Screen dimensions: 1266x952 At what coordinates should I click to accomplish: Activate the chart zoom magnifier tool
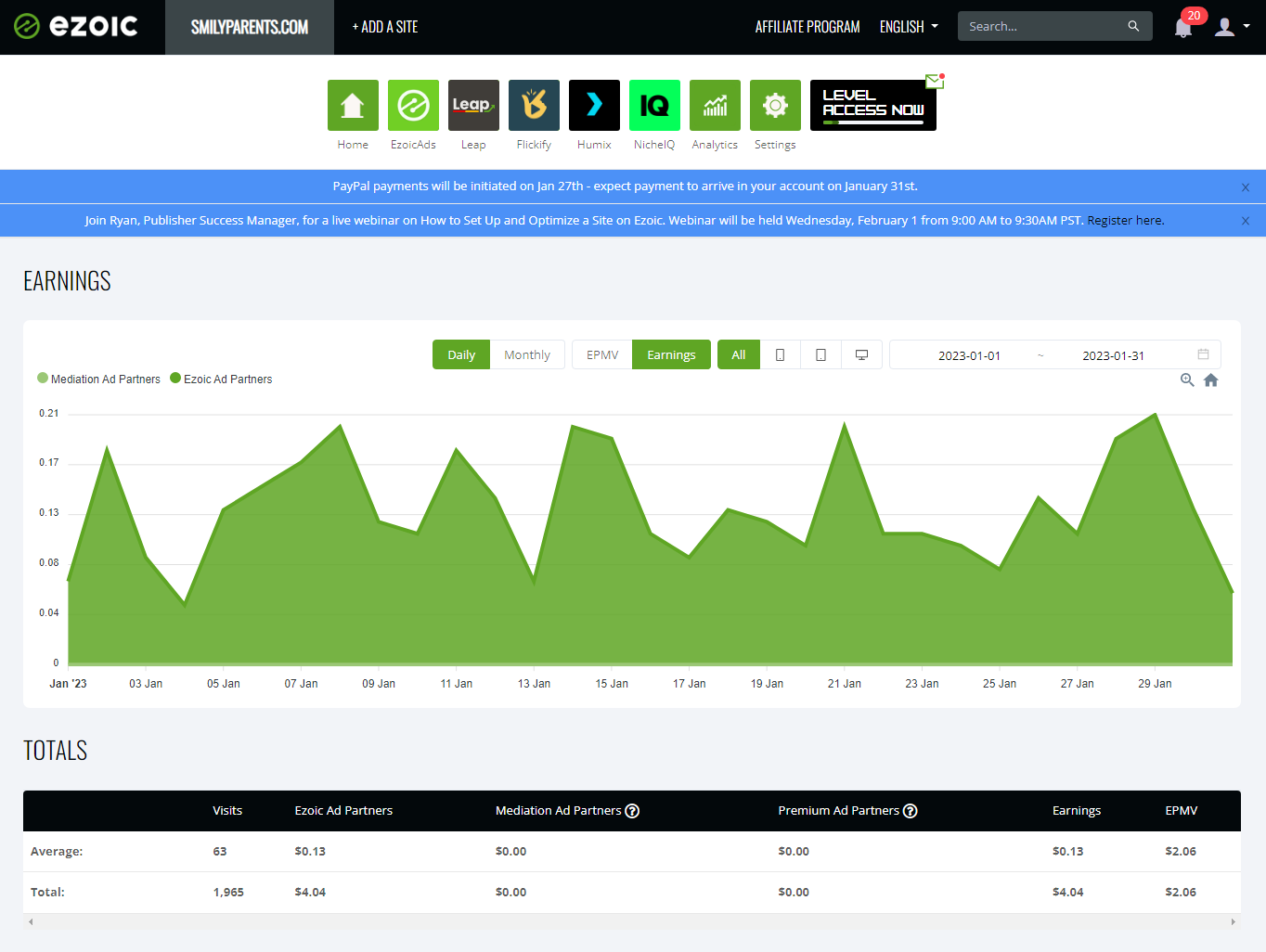click(1187, 380)
